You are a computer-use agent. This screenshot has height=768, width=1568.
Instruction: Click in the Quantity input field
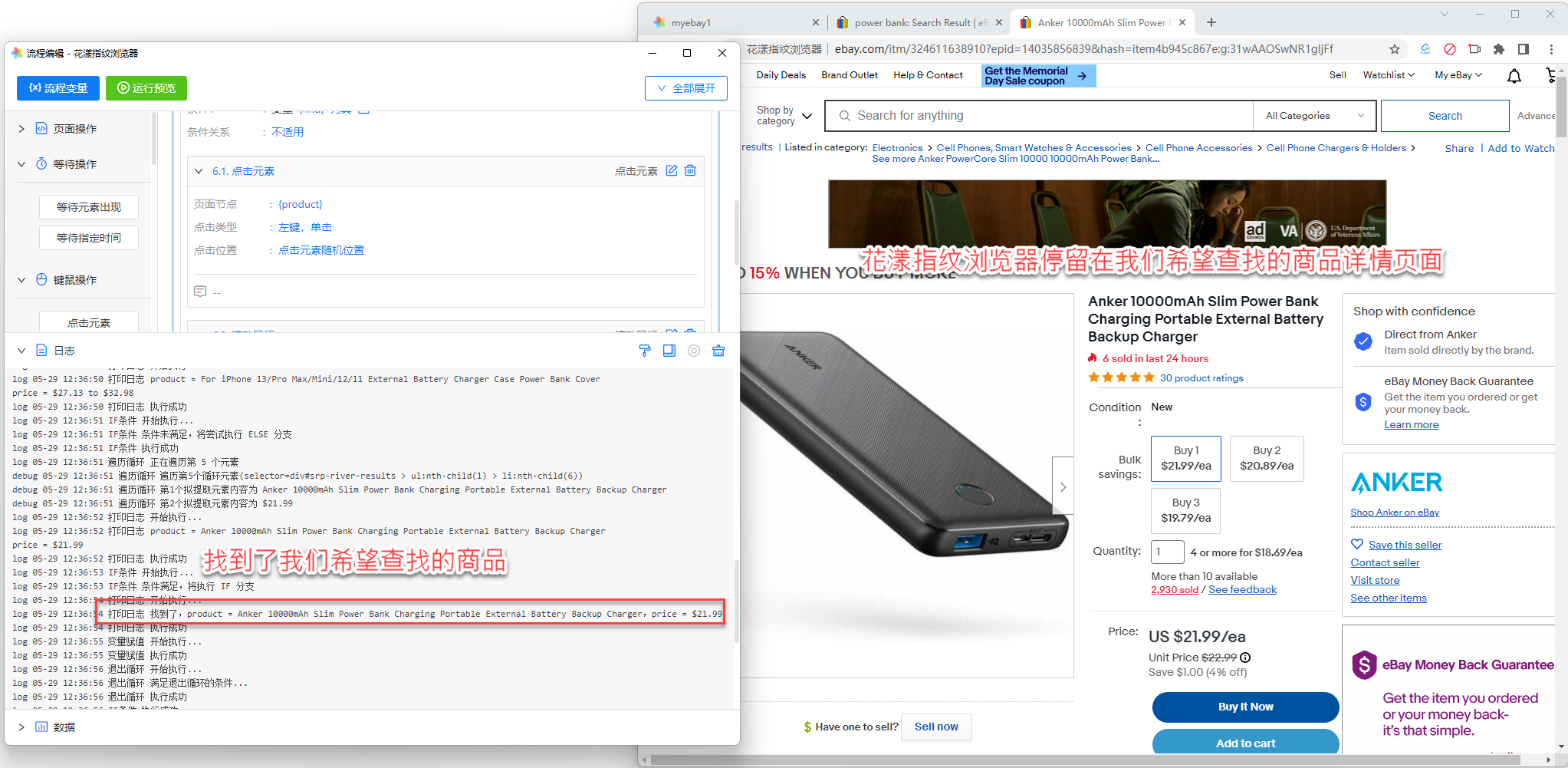click(1167, 552)
